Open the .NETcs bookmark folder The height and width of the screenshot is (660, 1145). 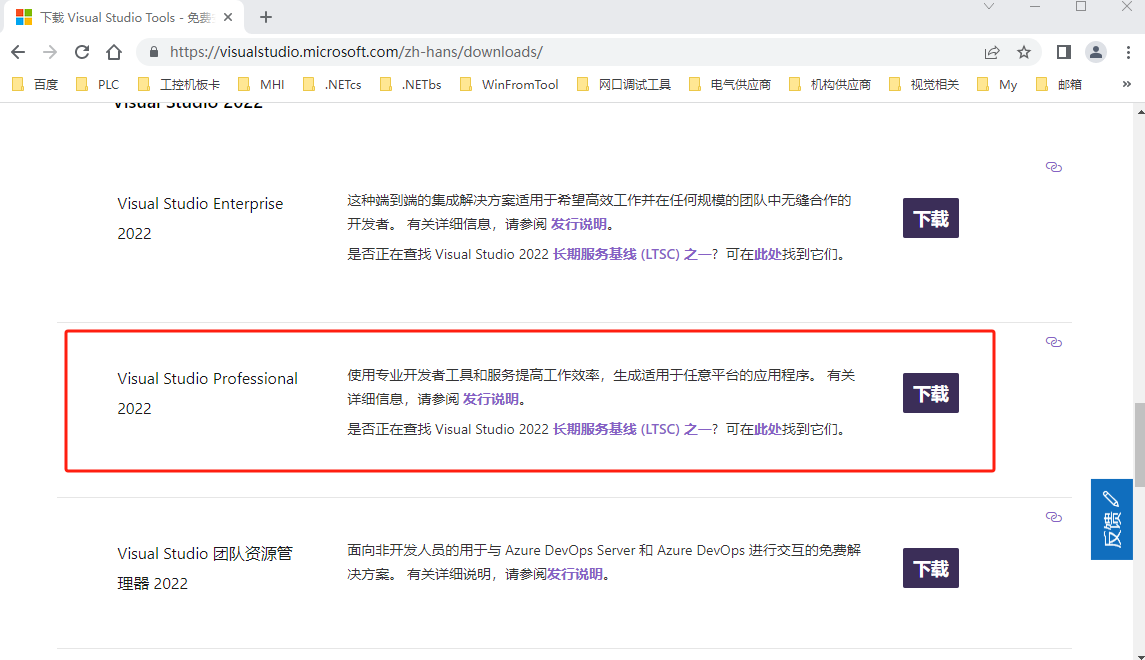[332, 85]
